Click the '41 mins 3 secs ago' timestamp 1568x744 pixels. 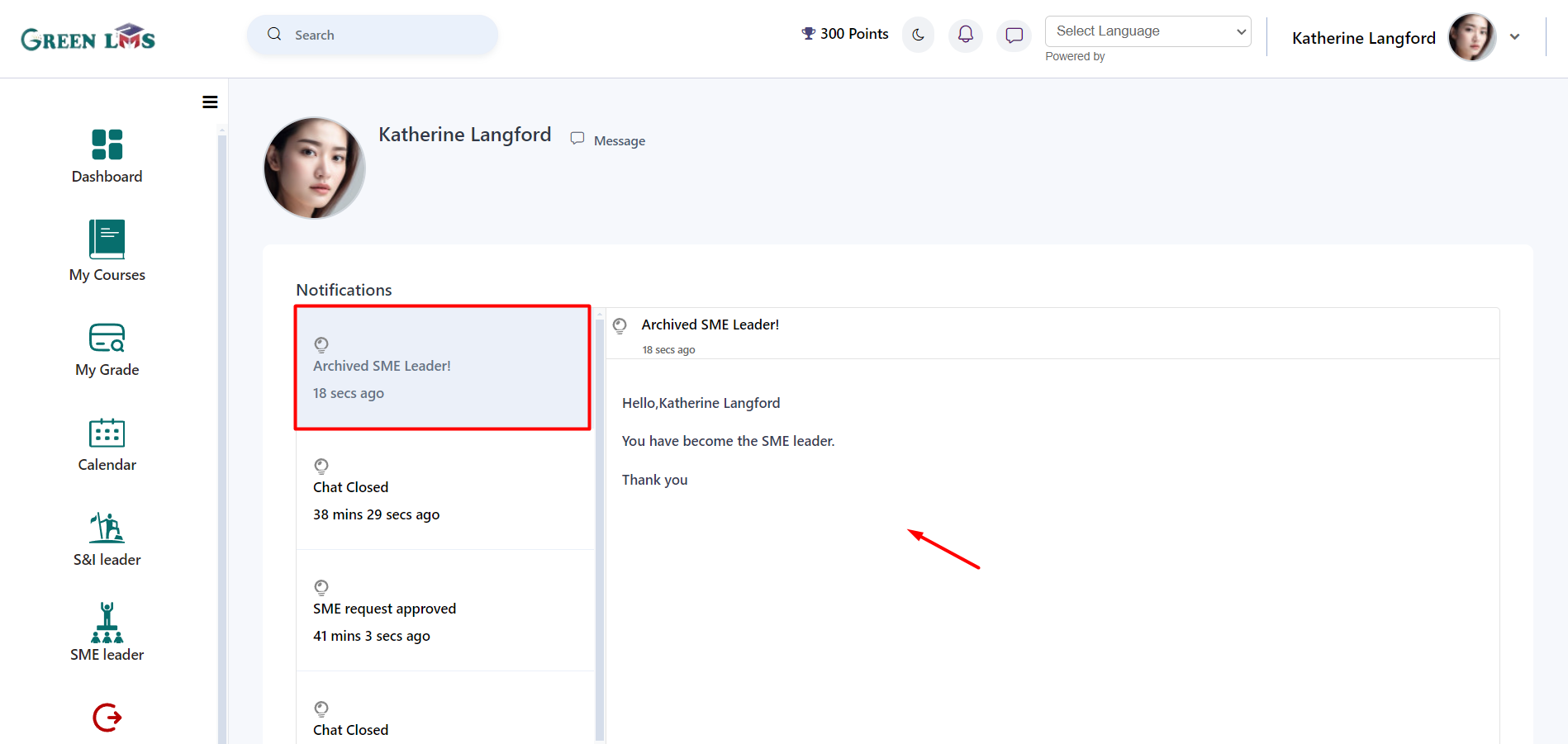(372, 636)
